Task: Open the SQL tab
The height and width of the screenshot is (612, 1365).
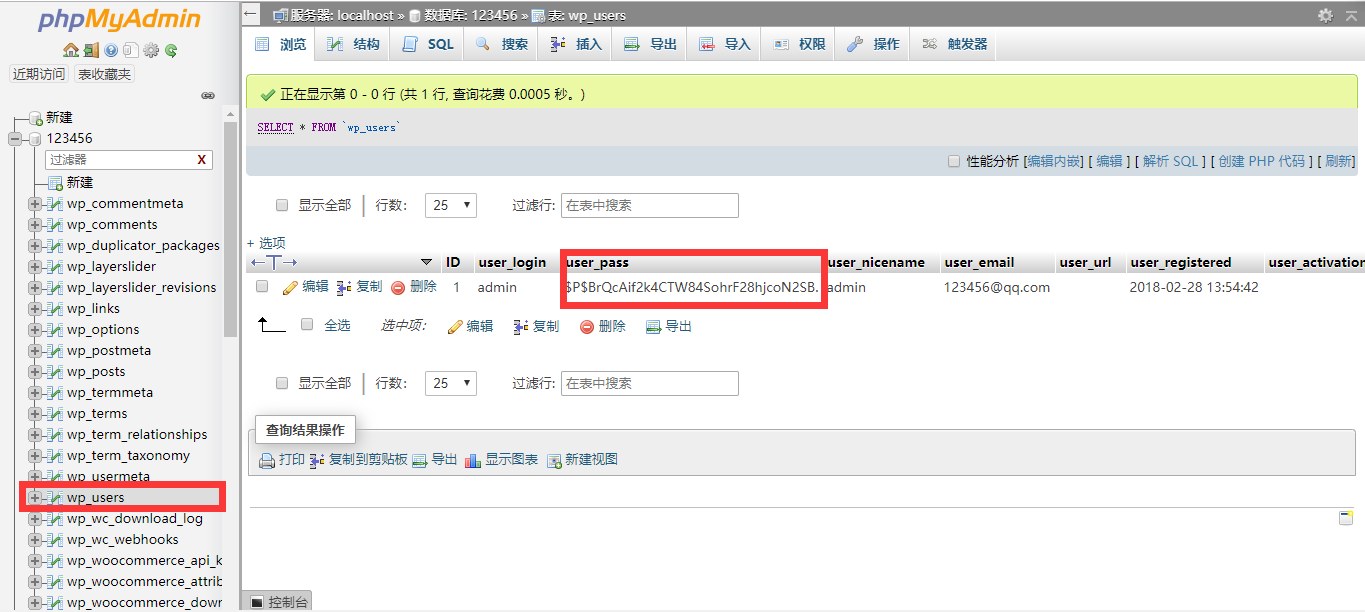Action: [427, 44]
